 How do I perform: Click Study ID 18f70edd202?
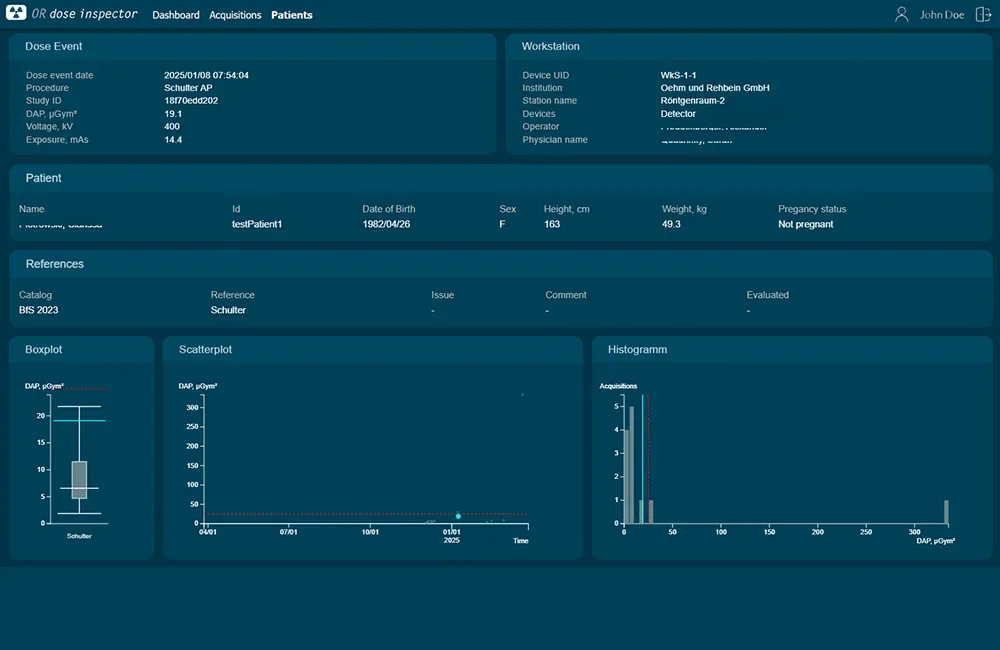[191, 101]
